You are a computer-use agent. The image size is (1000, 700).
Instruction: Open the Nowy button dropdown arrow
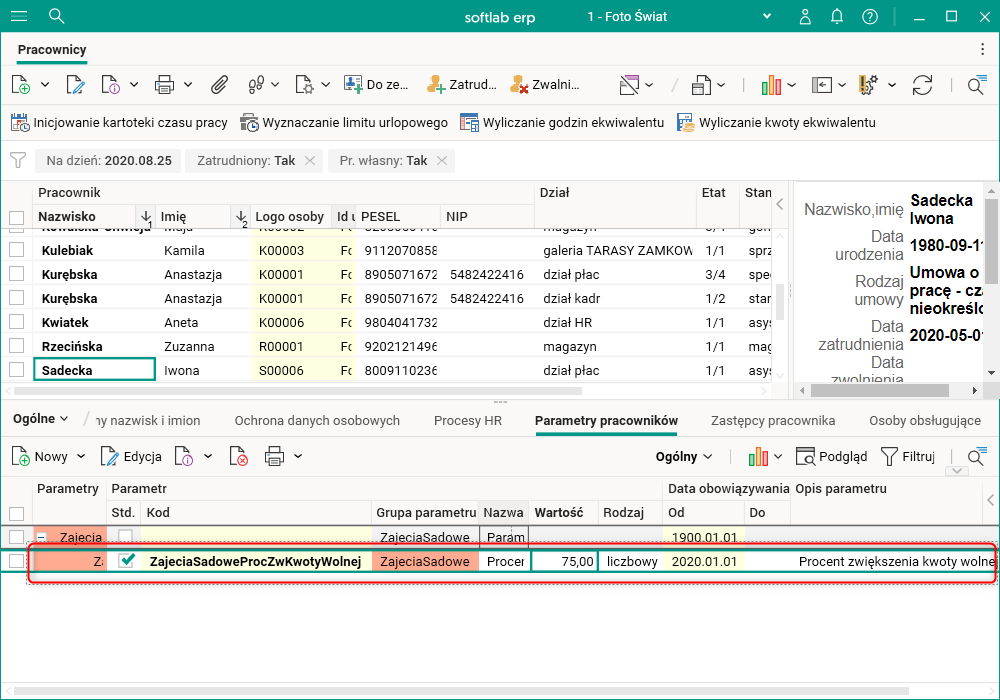pyautogui.click(x=81, y=457)
